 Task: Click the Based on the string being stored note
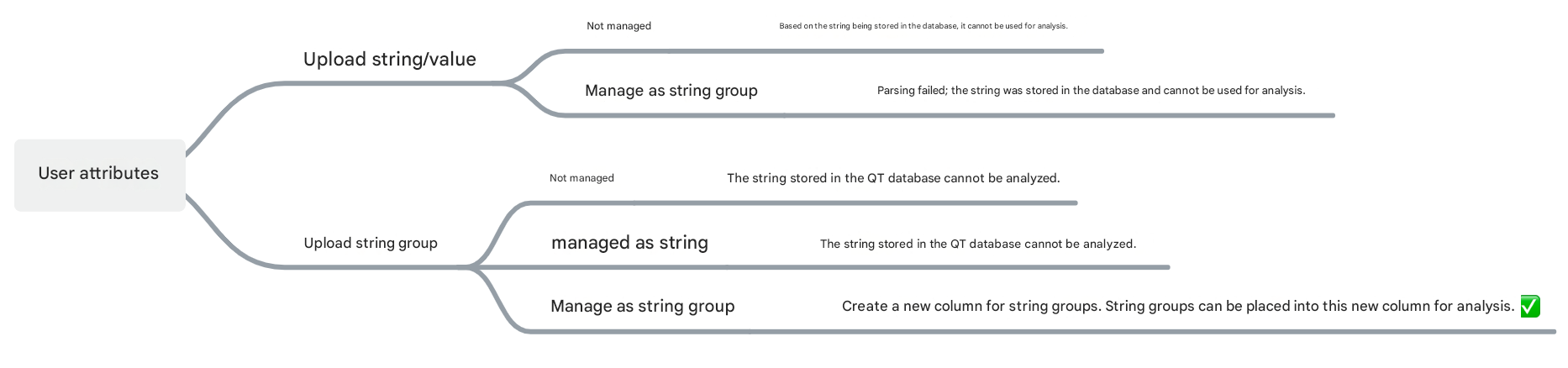pos(923,26)
